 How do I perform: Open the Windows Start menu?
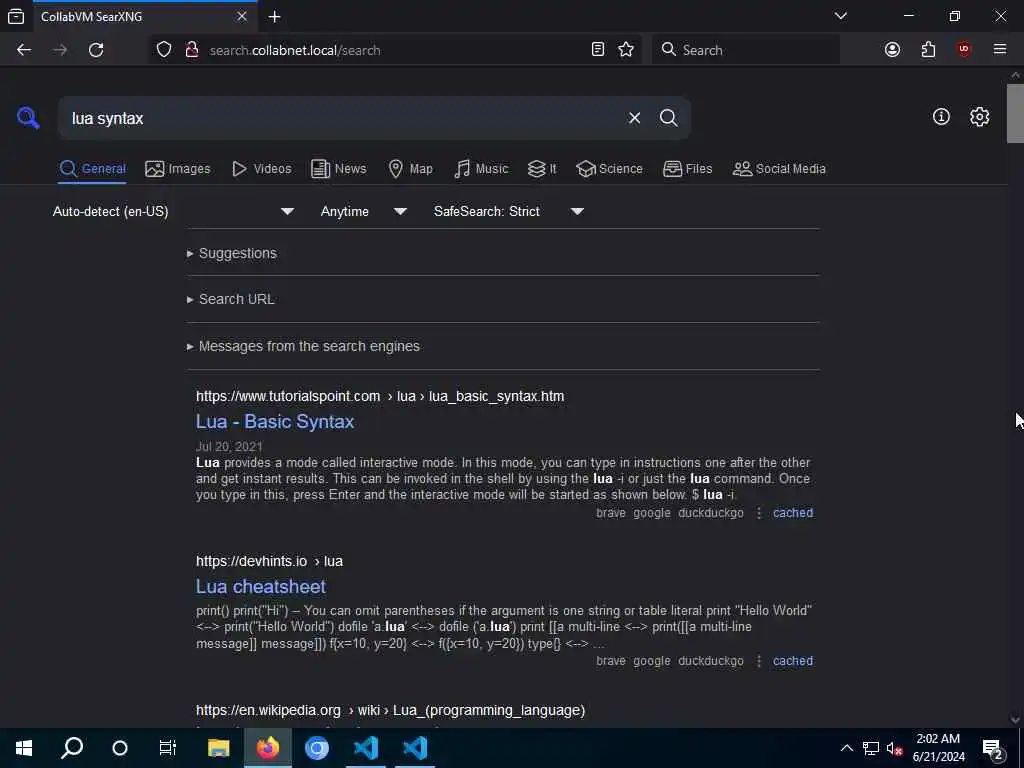click(x=24, y=748)
